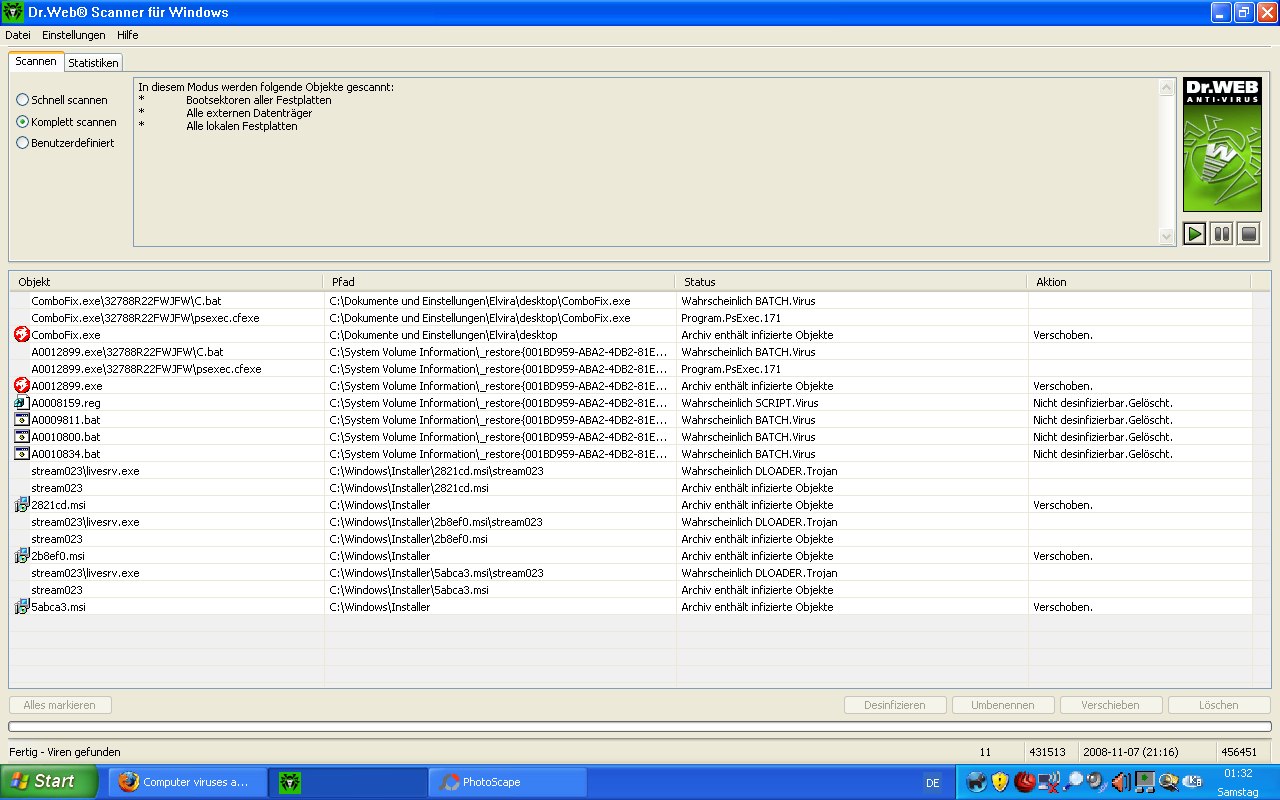Click the installer icon beside 5abca3.msi
This screenshot has height=800, width=1280.
[22, 606]
